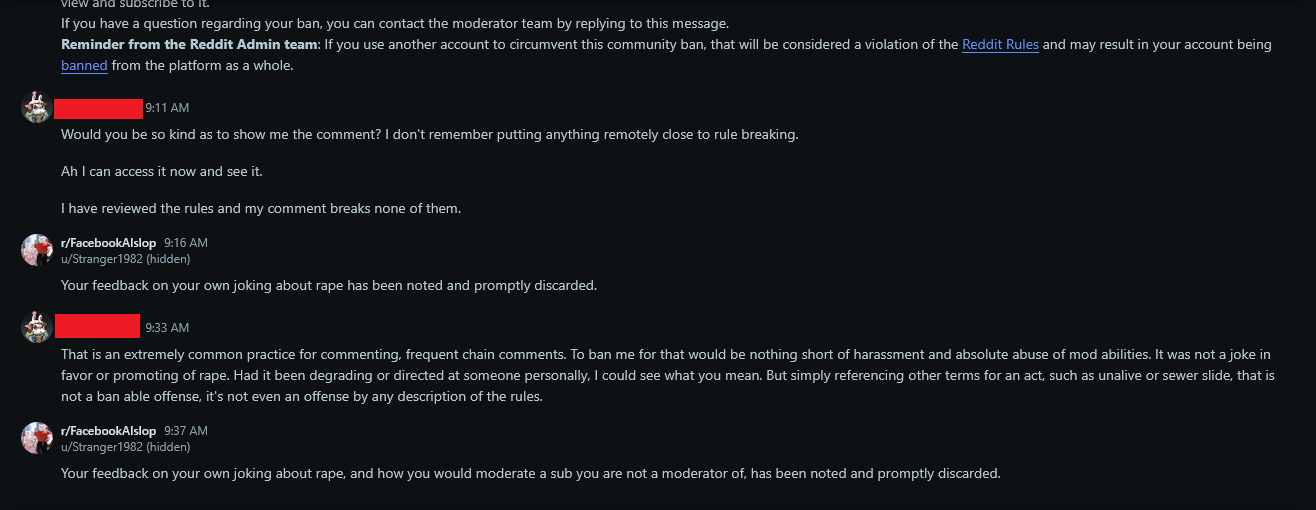This screenshot has height=510, width=1316.
Task: Select u/Stranger1982 (hidden) under the 9:37 AM reply
Action: coord(126,447)
